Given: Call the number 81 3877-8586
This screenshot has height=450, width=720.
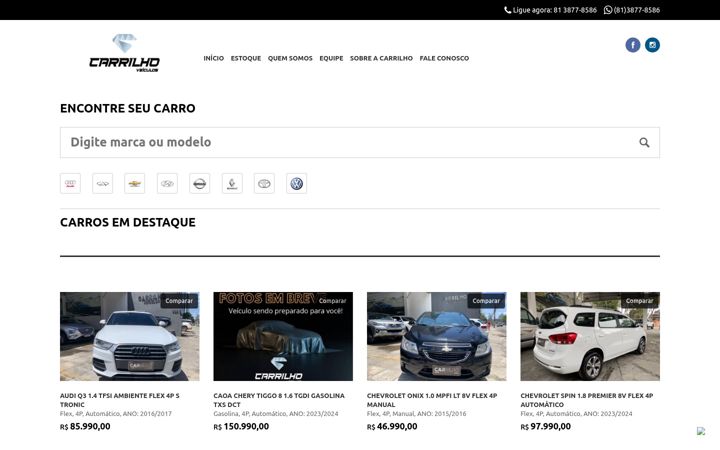Looking at the screenshot, I should [x=575, y=10].
